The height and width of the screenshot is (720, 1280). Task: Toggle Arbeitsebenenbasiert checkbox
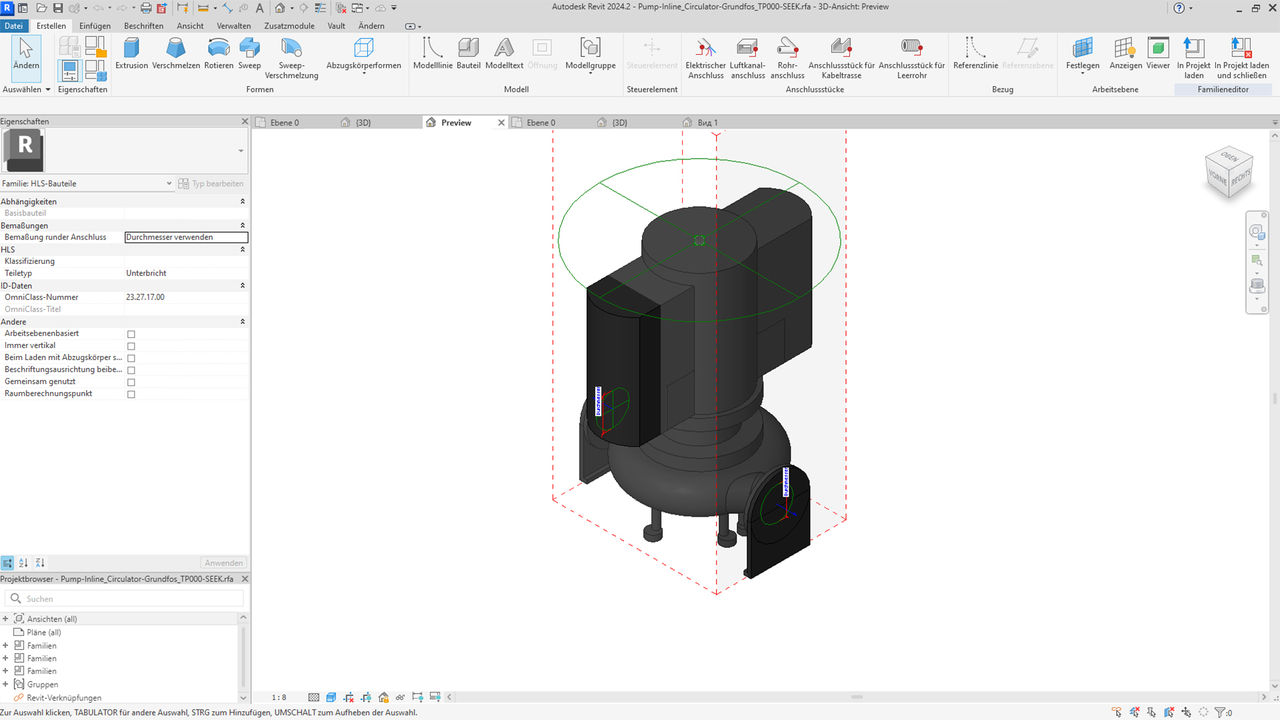131,334
